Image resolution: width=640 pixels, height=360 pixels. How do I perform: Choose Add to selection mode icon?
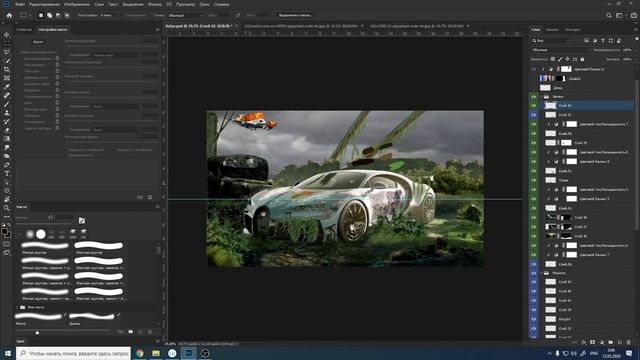pos(49,15)
